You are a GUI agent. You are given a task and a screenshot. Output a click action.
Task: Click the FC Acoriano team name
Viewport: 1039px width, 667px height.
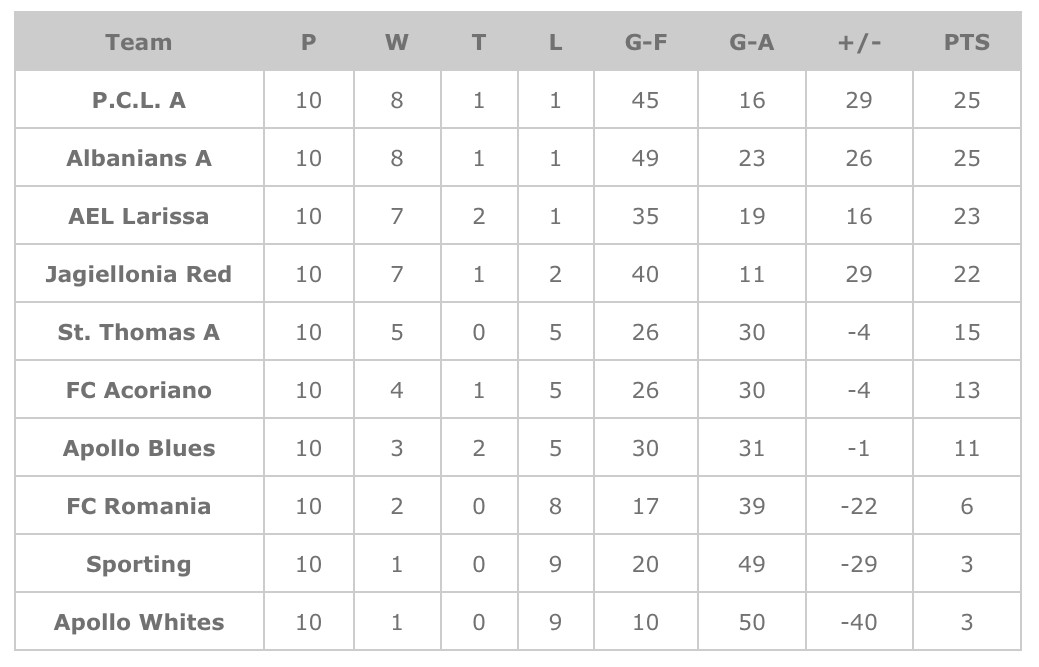138,390
